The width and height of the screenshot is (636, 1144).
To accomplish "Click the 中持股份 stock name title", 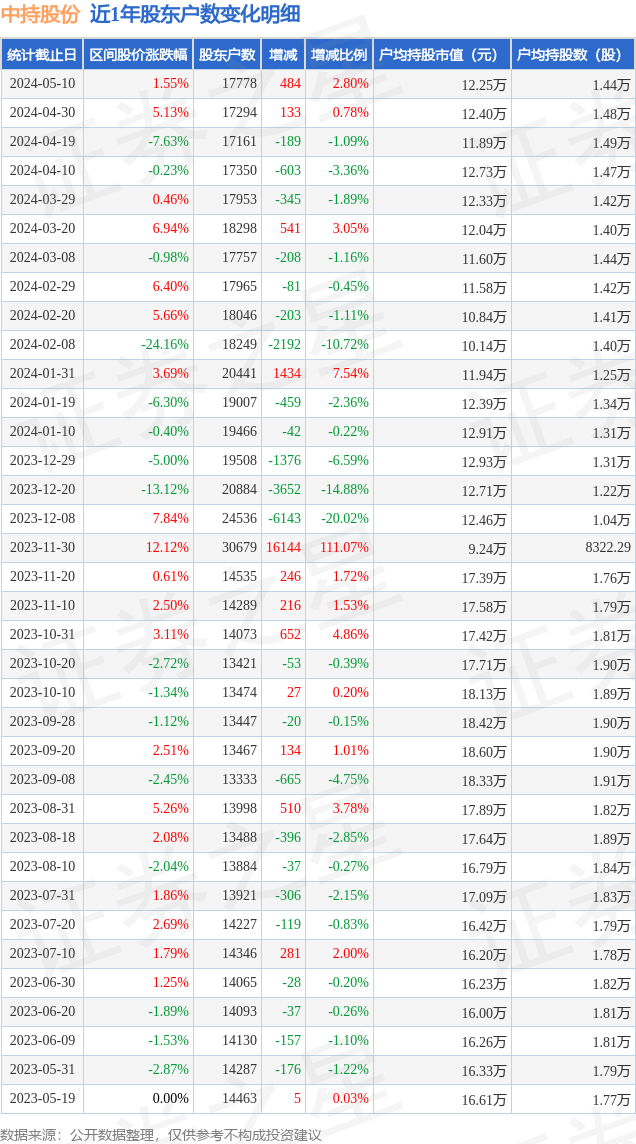I will point(41,14).
